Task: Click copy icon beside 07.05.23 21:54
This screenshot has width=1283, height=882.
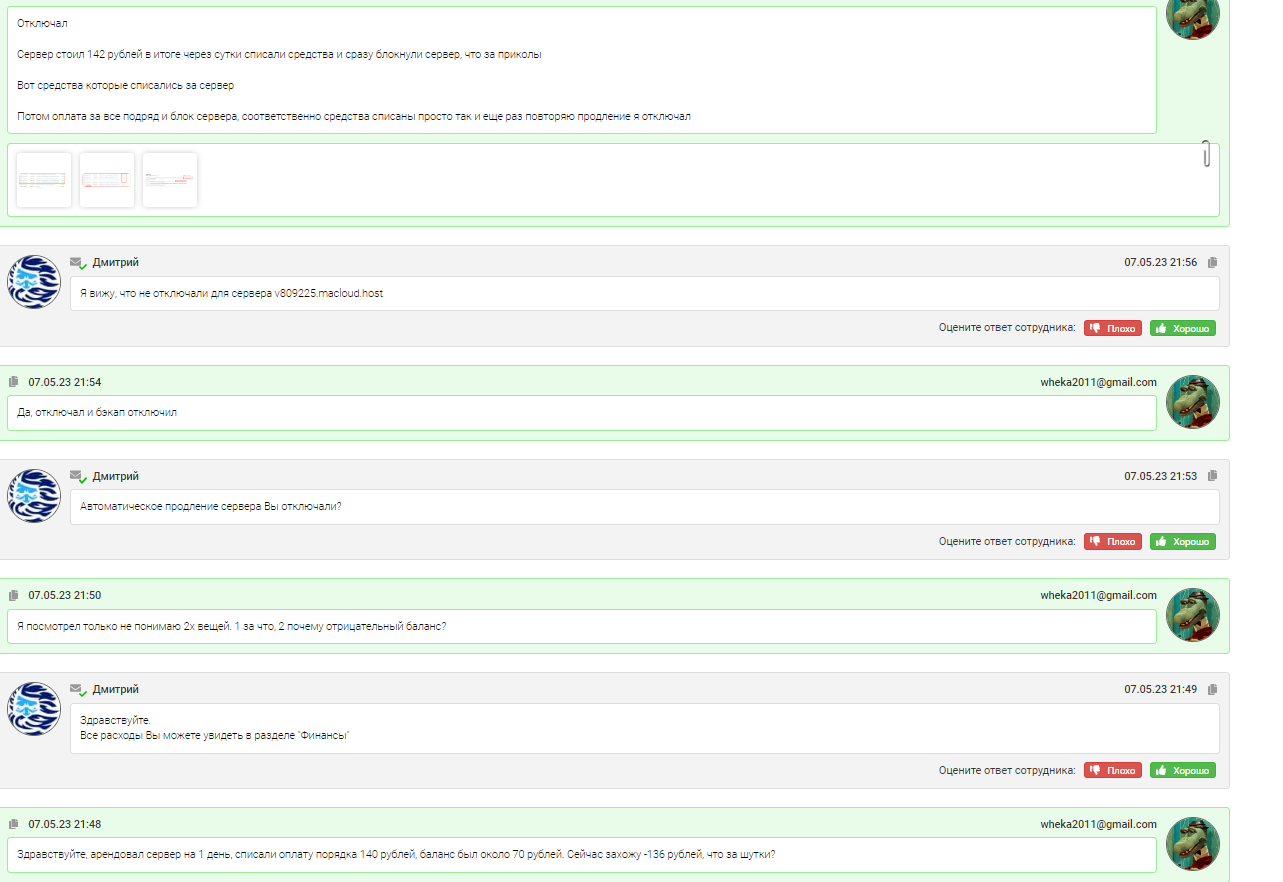Action: tap(14, 382)
